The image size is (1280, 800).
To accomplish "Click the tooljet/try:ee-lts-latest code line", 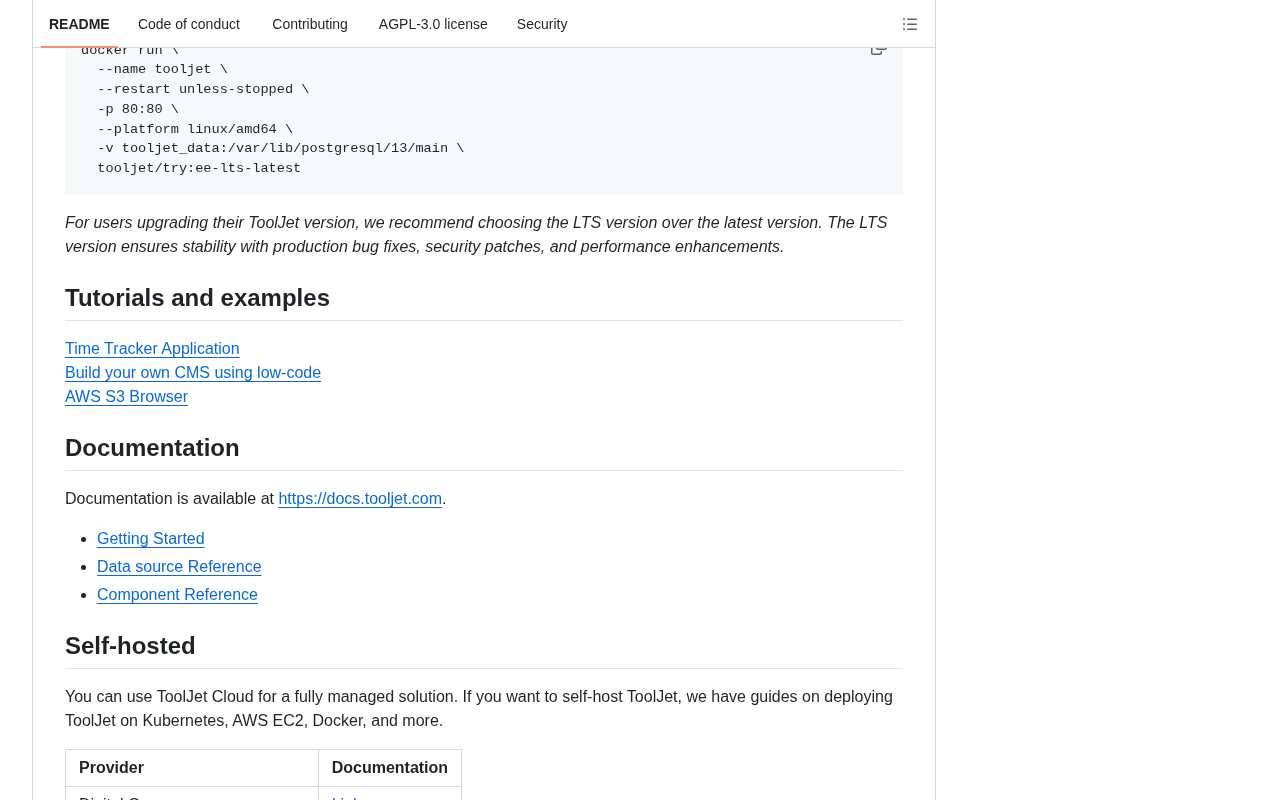I will 199,169.
